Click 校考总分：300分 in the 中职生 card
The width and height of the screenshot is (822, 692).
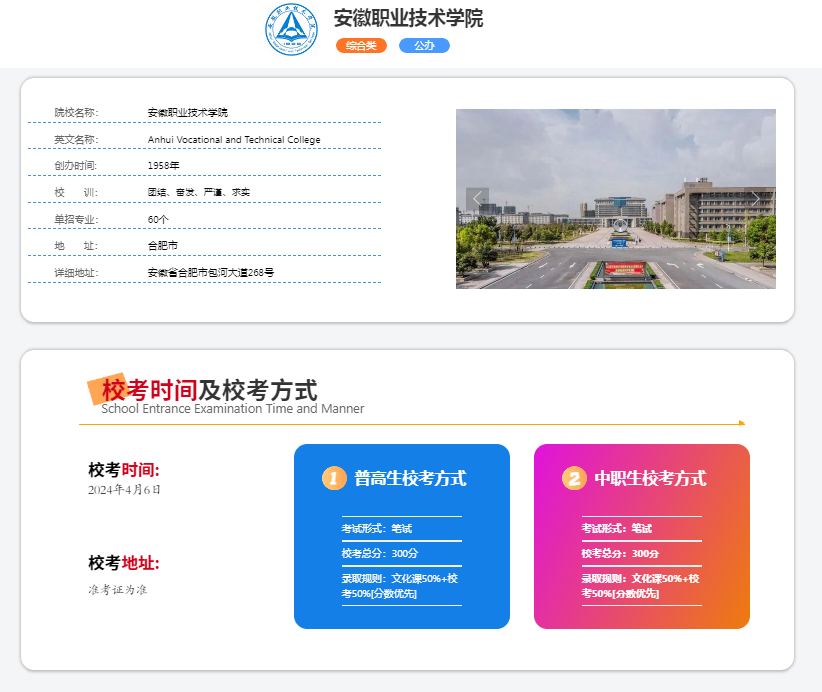tap(620, 553)
